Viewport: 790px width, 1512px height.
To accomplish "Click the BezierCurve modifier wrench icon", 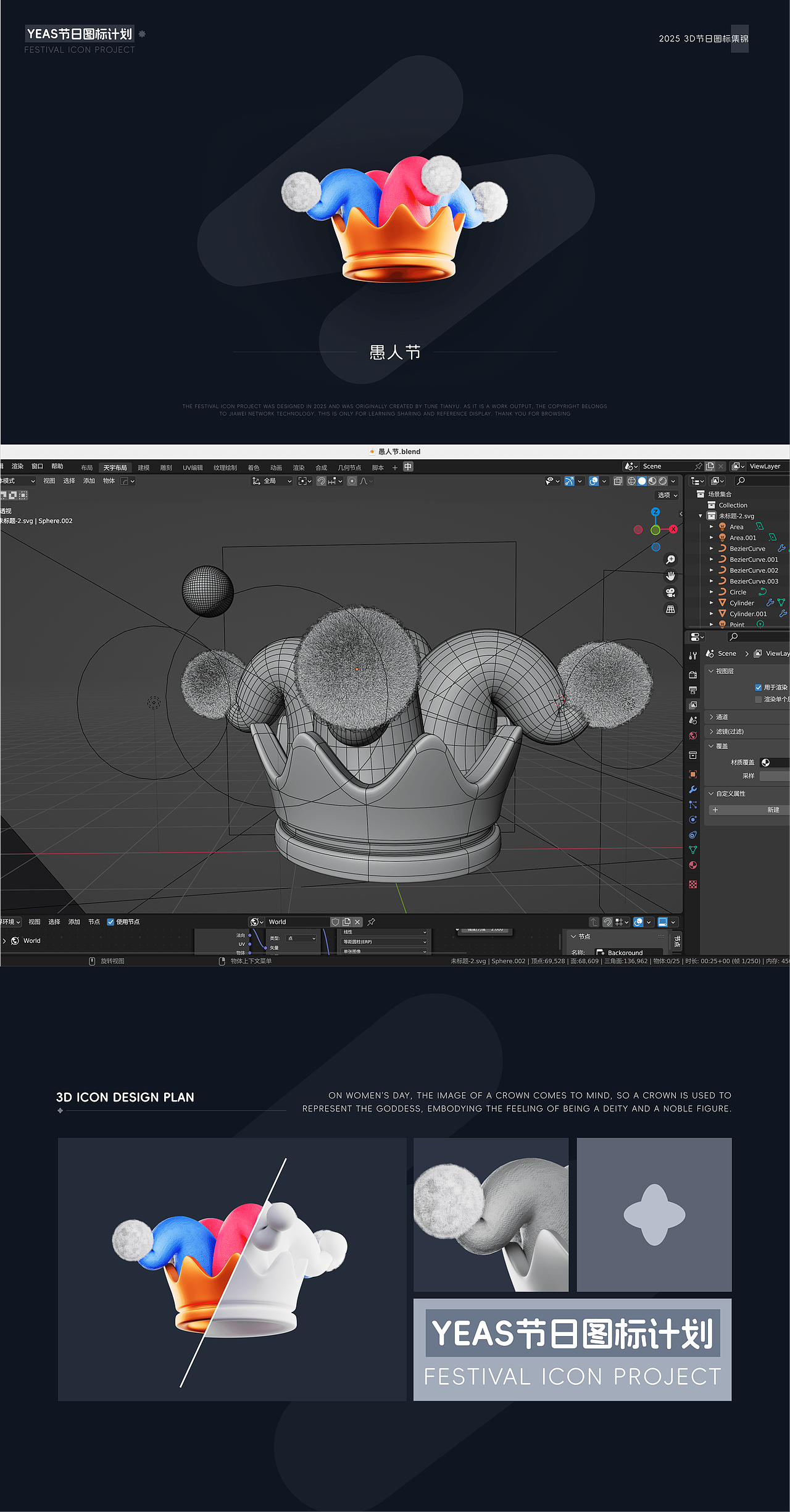I will click(x=781, y=548).
